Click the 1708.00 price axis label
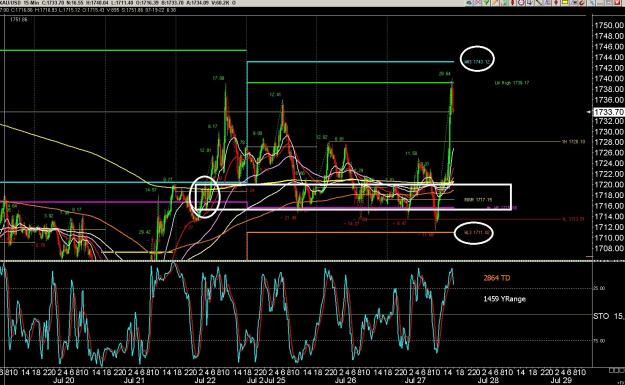 click(609, 248)
